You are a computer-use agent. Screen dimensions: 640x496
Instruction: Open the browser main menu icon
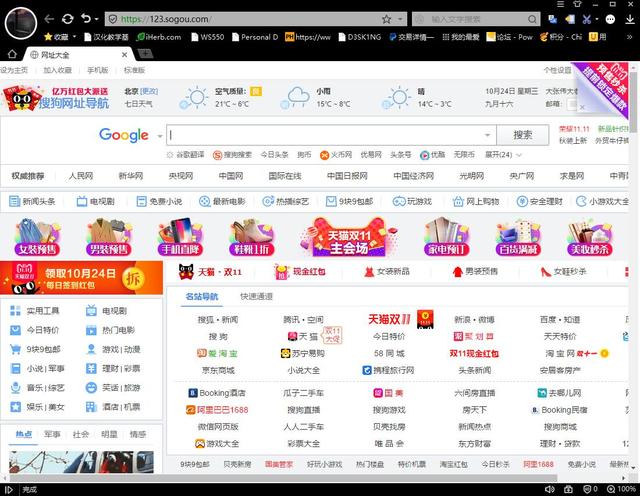pyautogui.click(x=561, y=4)
